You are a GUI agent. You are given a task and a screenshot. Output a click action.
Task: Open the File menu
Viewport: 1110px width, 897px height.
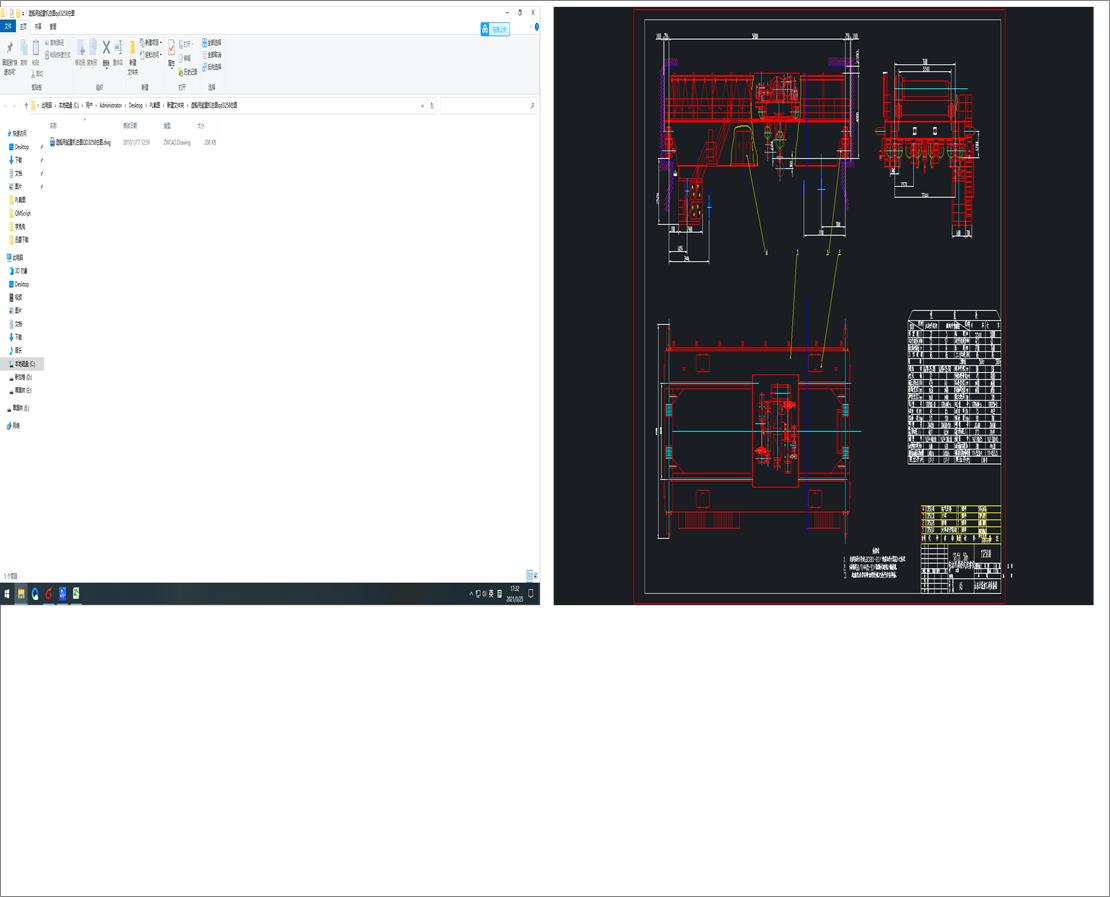click(8, 27)
